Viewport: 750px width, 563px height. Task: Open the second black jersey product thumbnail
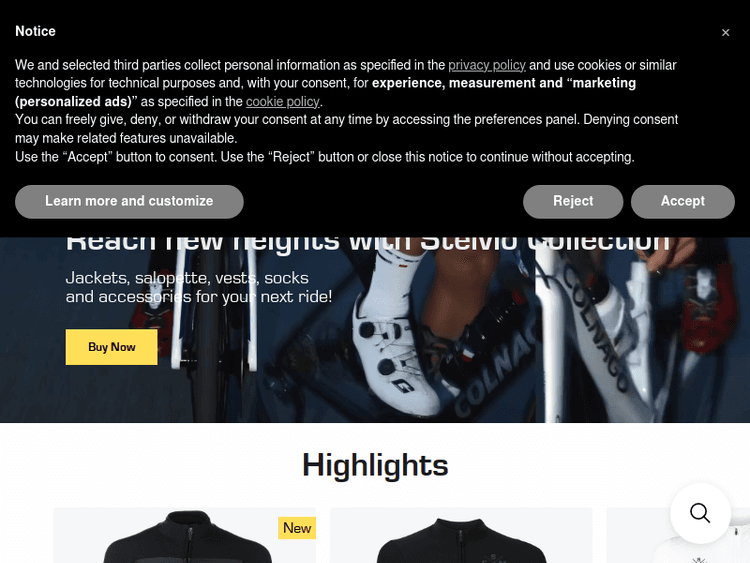click(x=461, y=535)
